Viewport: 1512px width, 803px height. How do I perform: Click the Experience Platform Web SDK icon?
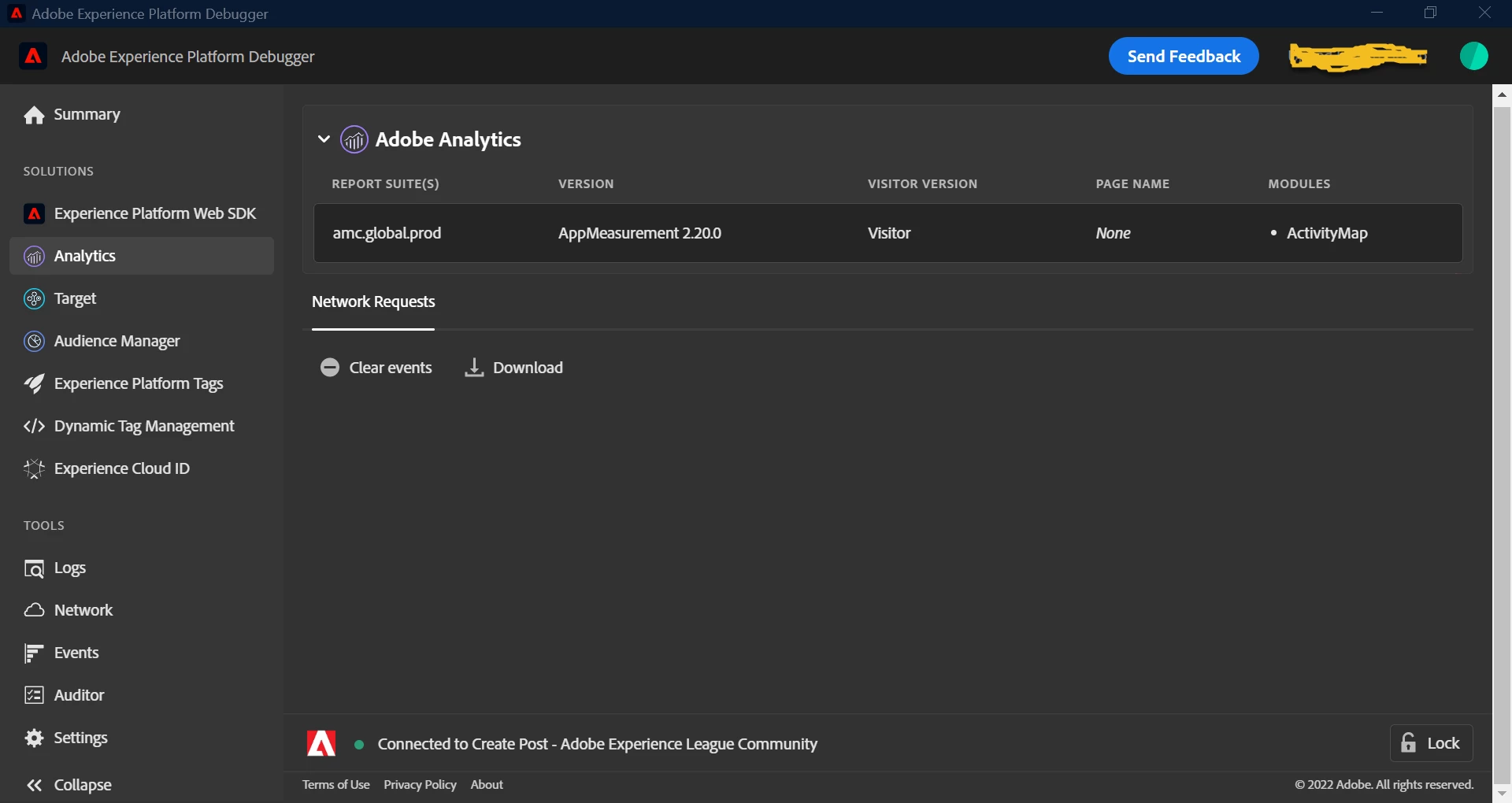tap(34, 213)
